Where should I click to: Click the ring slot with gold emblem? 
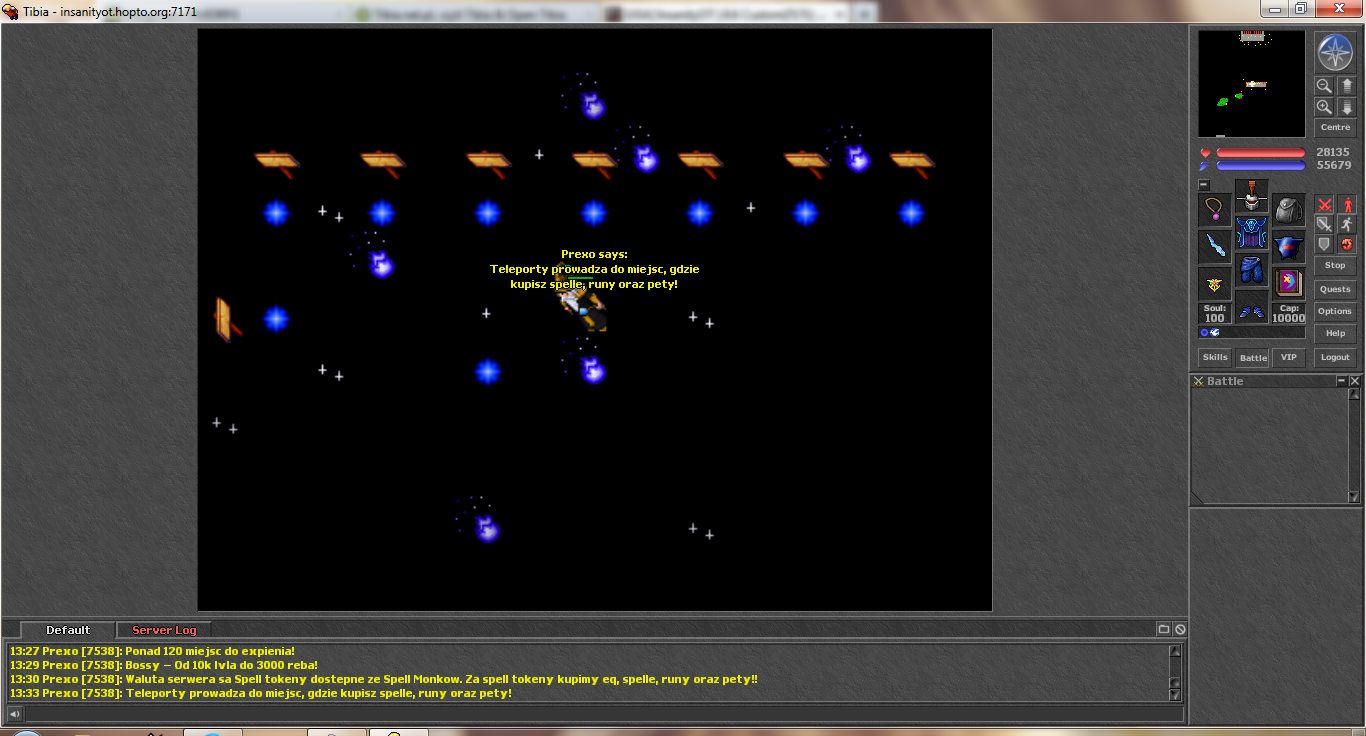[1215, 284]
